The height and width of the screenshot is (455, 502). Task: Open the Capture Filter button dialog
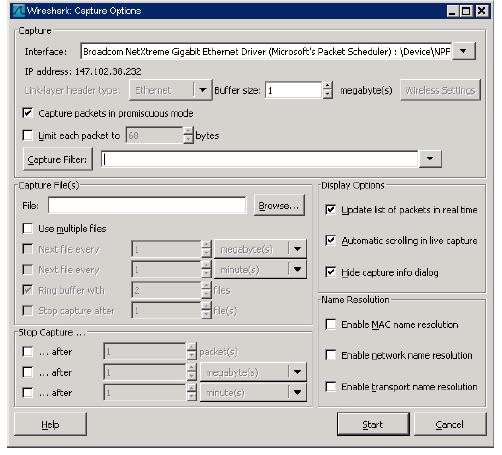(57, 159)
